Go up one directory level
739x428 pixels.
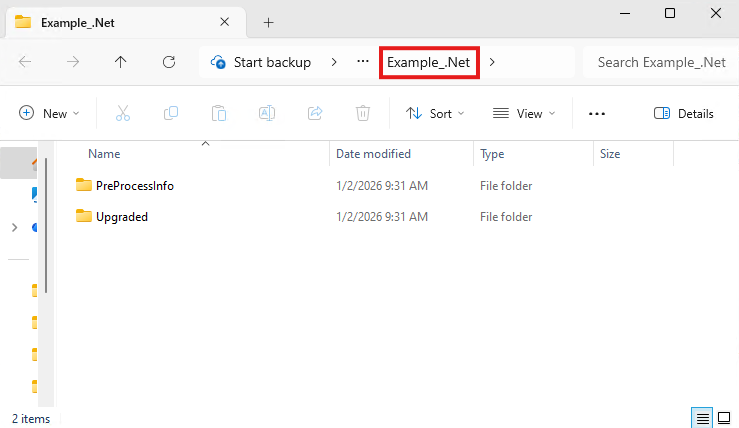point(121,62)
